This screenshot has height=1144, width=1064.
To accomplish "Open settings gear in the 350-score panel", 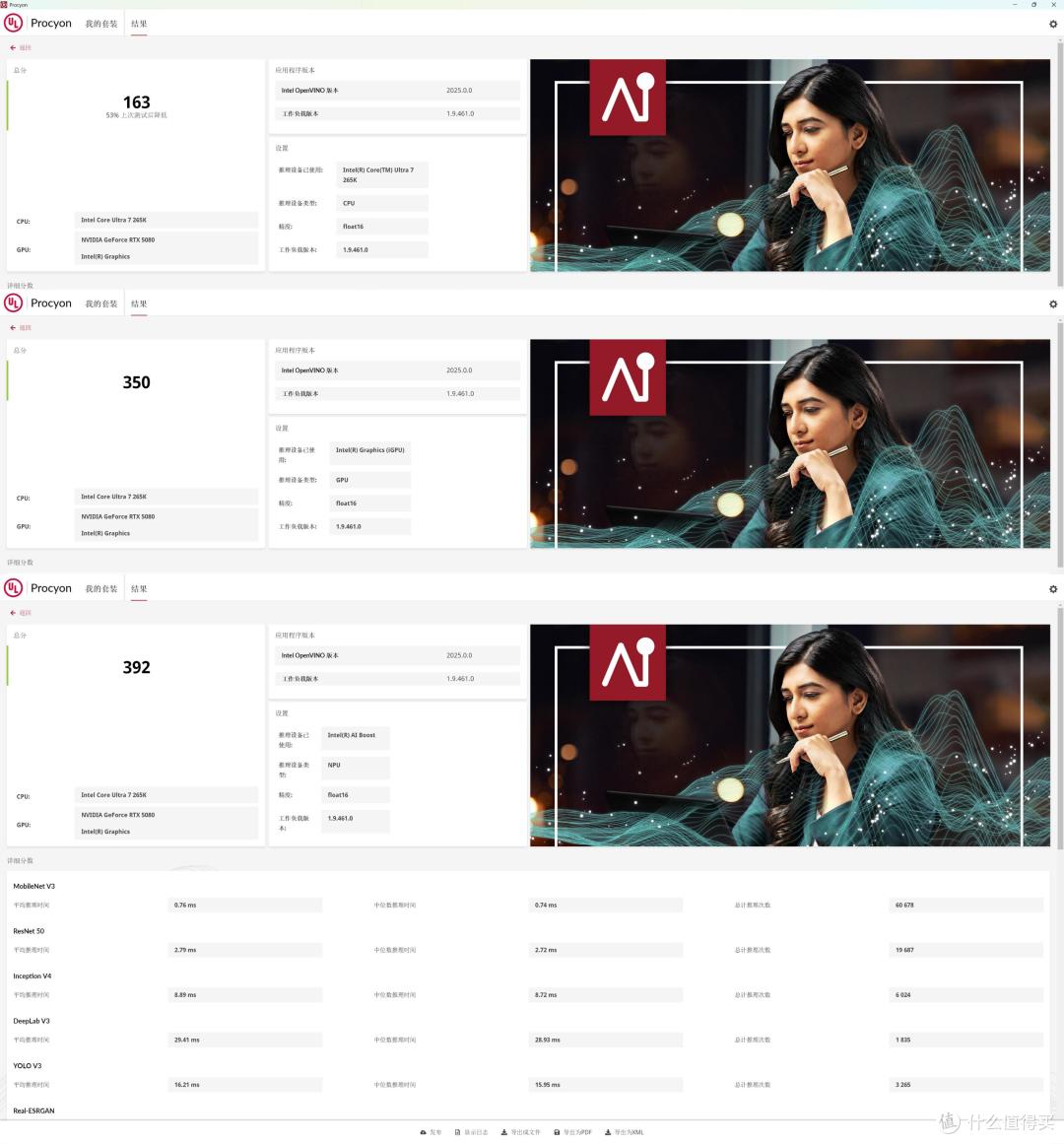I will [x=1053, y=304].
